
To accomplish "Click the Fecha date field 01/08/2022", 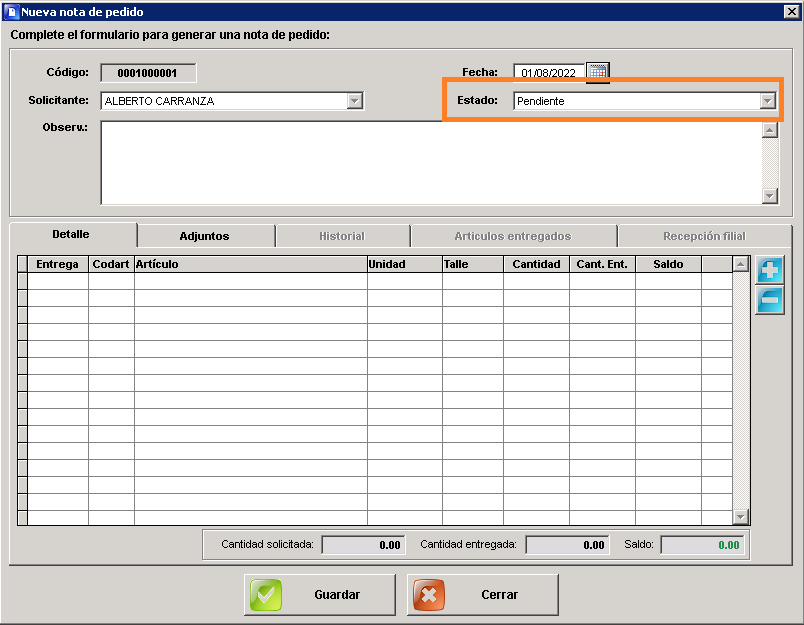I will point(548,73).
